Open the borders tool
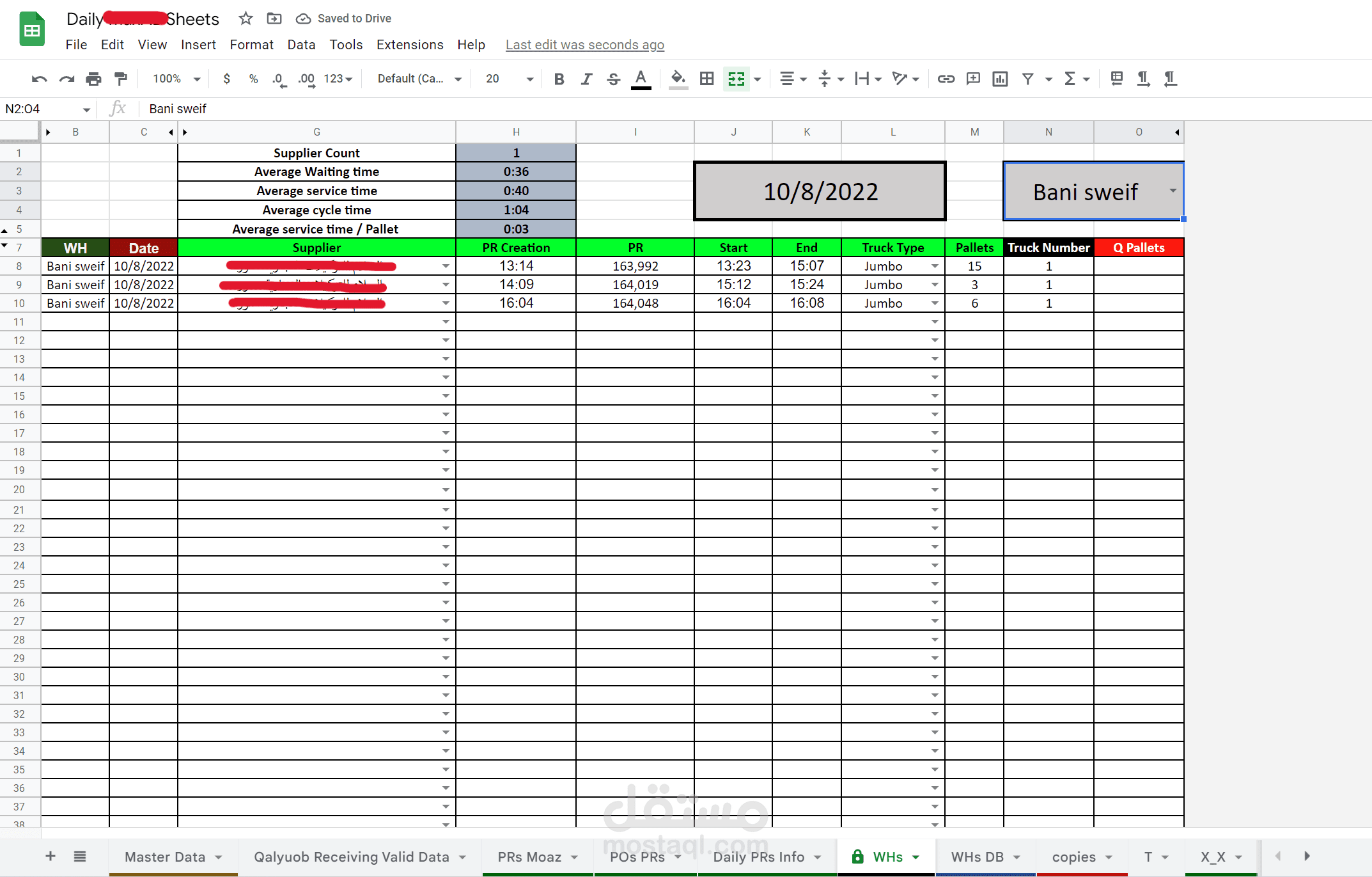This screenshot has width=1372, height=877. coord(706,79)
